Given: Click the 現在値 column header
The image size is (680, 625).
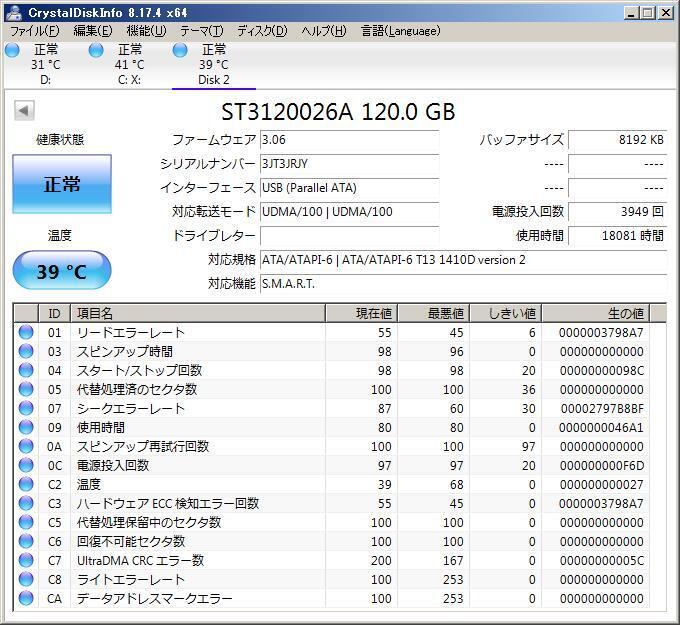Looking at the screenshot, I should click(x=361, y=313).
